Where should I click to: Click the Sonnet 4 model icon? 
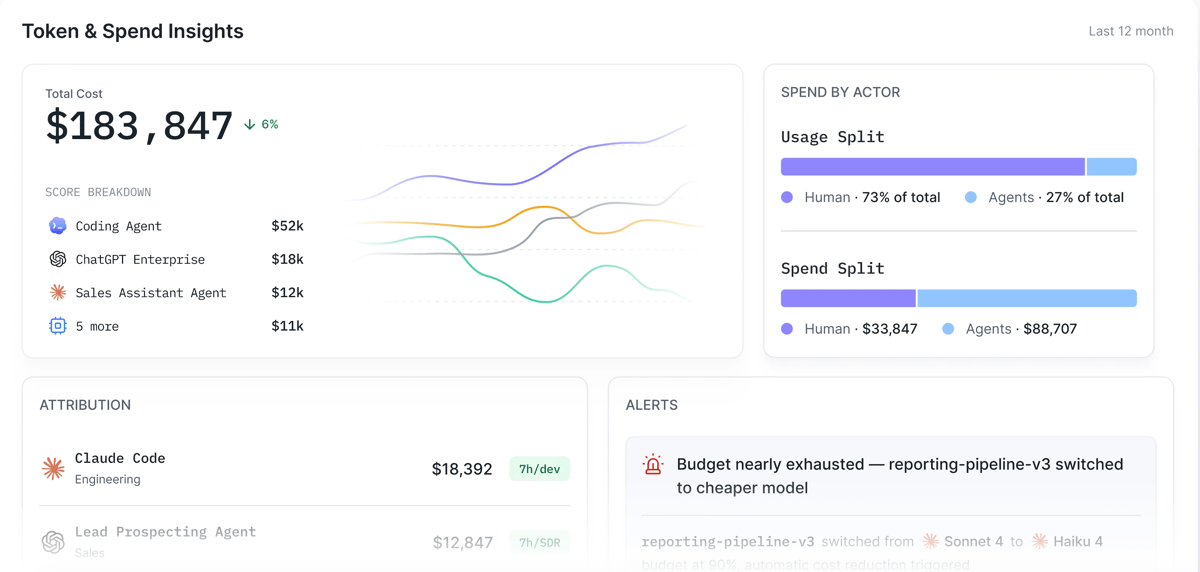[x=930, y=541]
